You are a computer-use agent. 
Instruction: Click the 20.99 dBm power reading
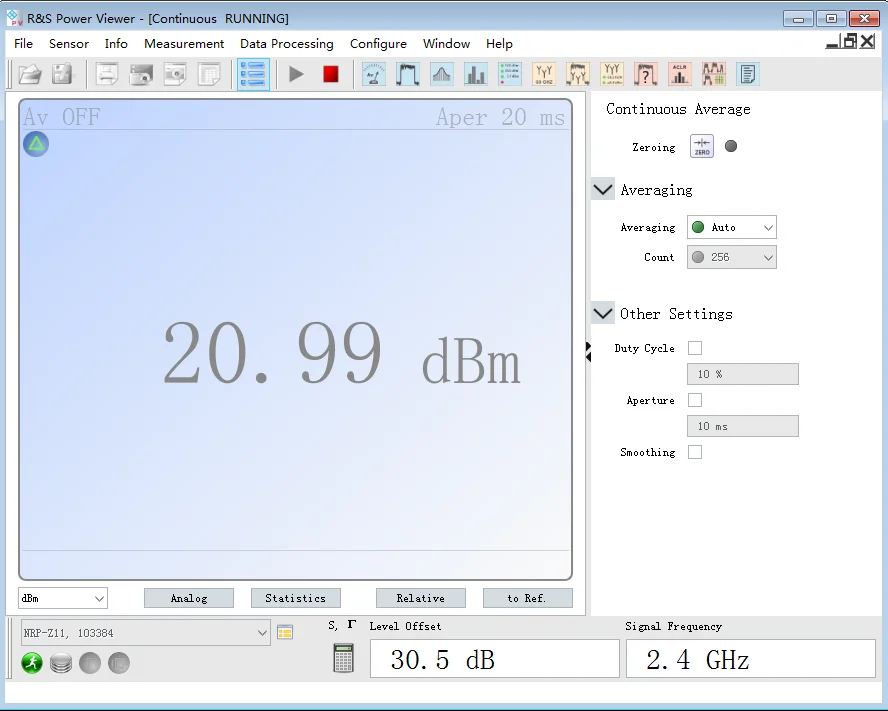tap(341, 353)
